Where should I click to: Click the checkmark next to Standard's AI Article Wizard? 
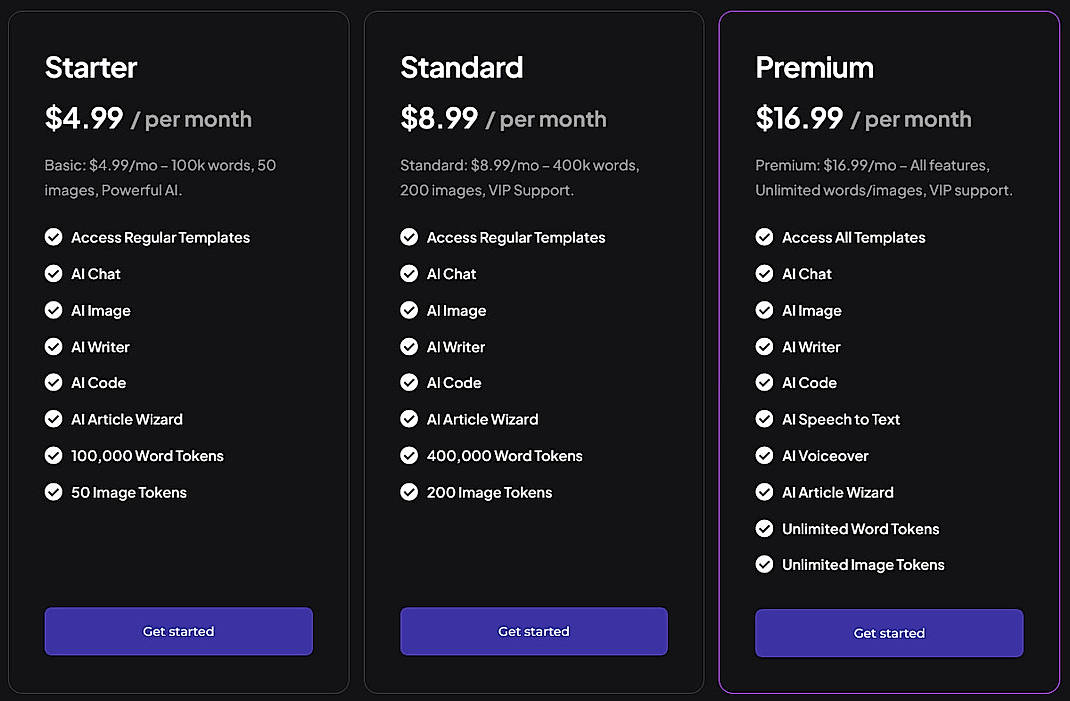click(409, 419)
